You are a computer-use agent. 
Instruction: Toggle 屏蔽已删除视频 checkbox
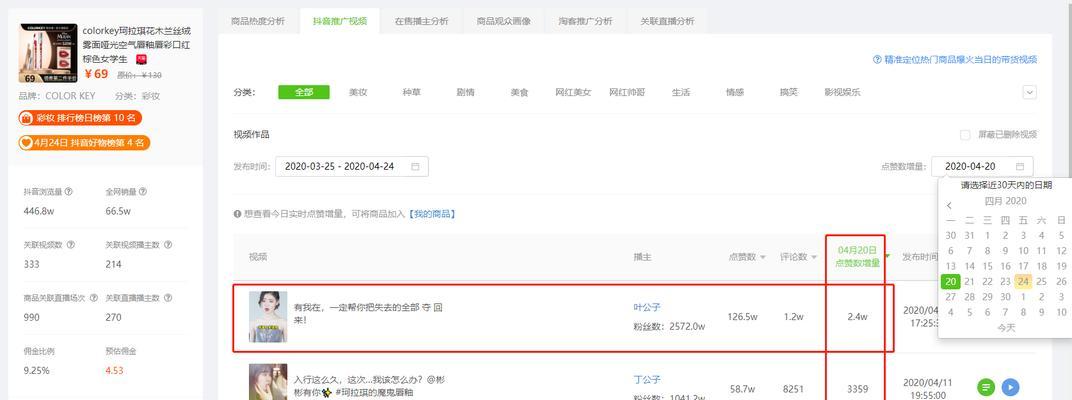[965, 135]
